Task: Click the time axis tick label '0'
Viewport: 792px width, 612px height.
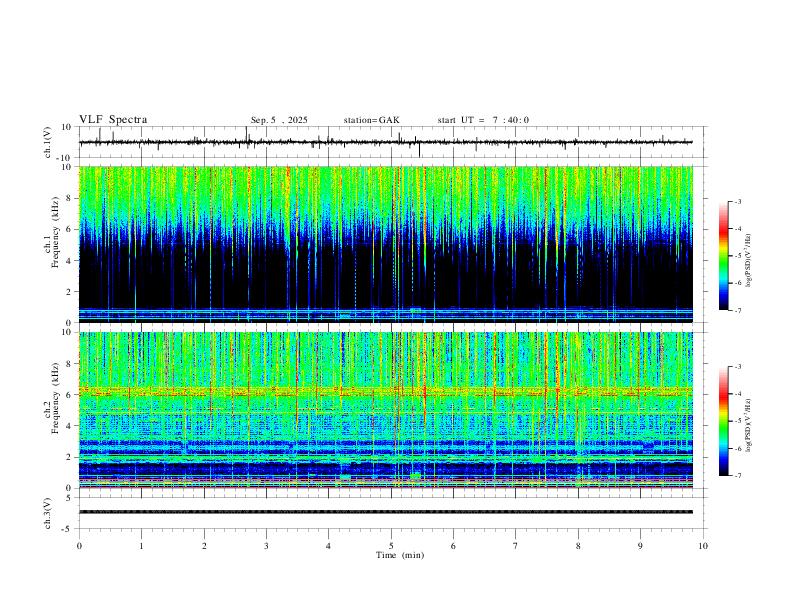Action: point(79,546)
